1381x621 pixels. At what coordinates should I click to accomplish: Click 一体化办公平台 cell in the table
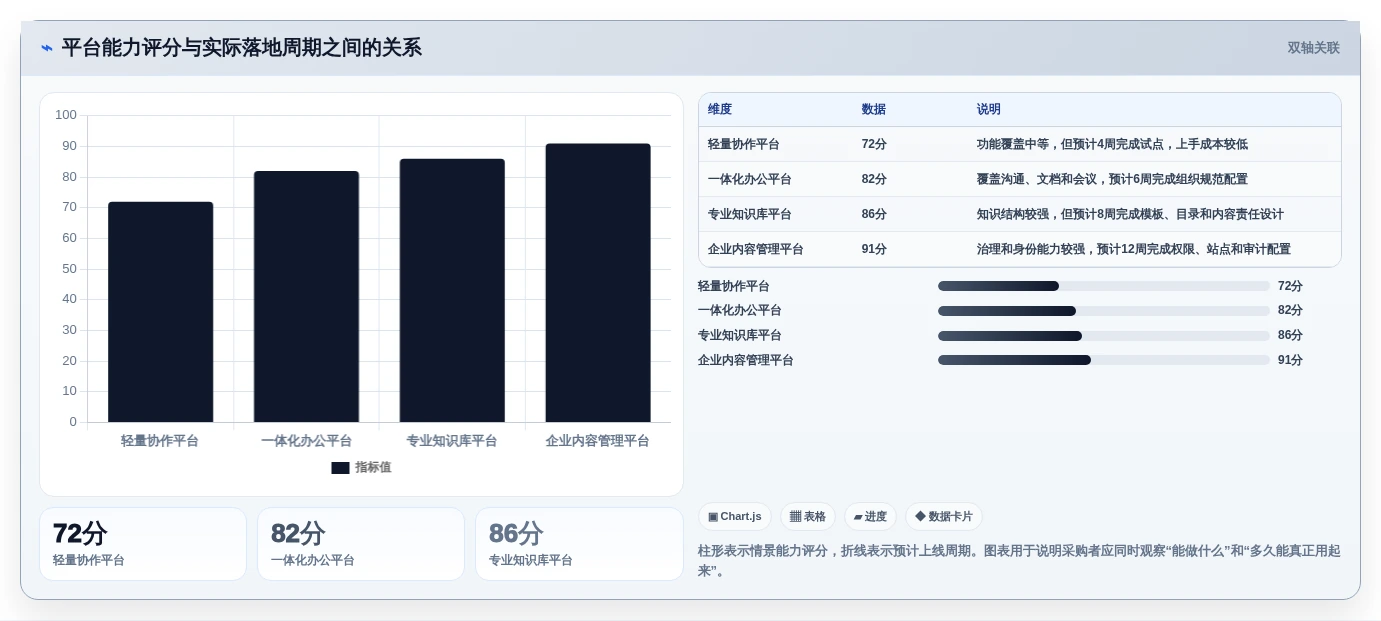750,179
